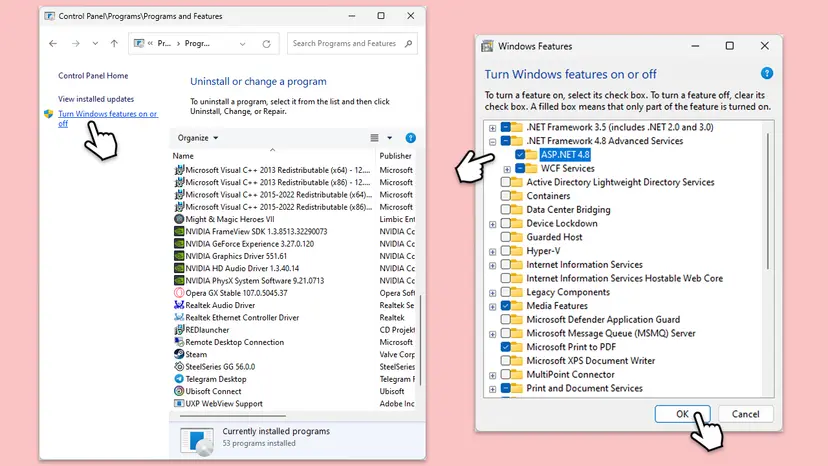The image size is (828, 466).
Task: Expand WCF Services node
Action: click(507, 169)
